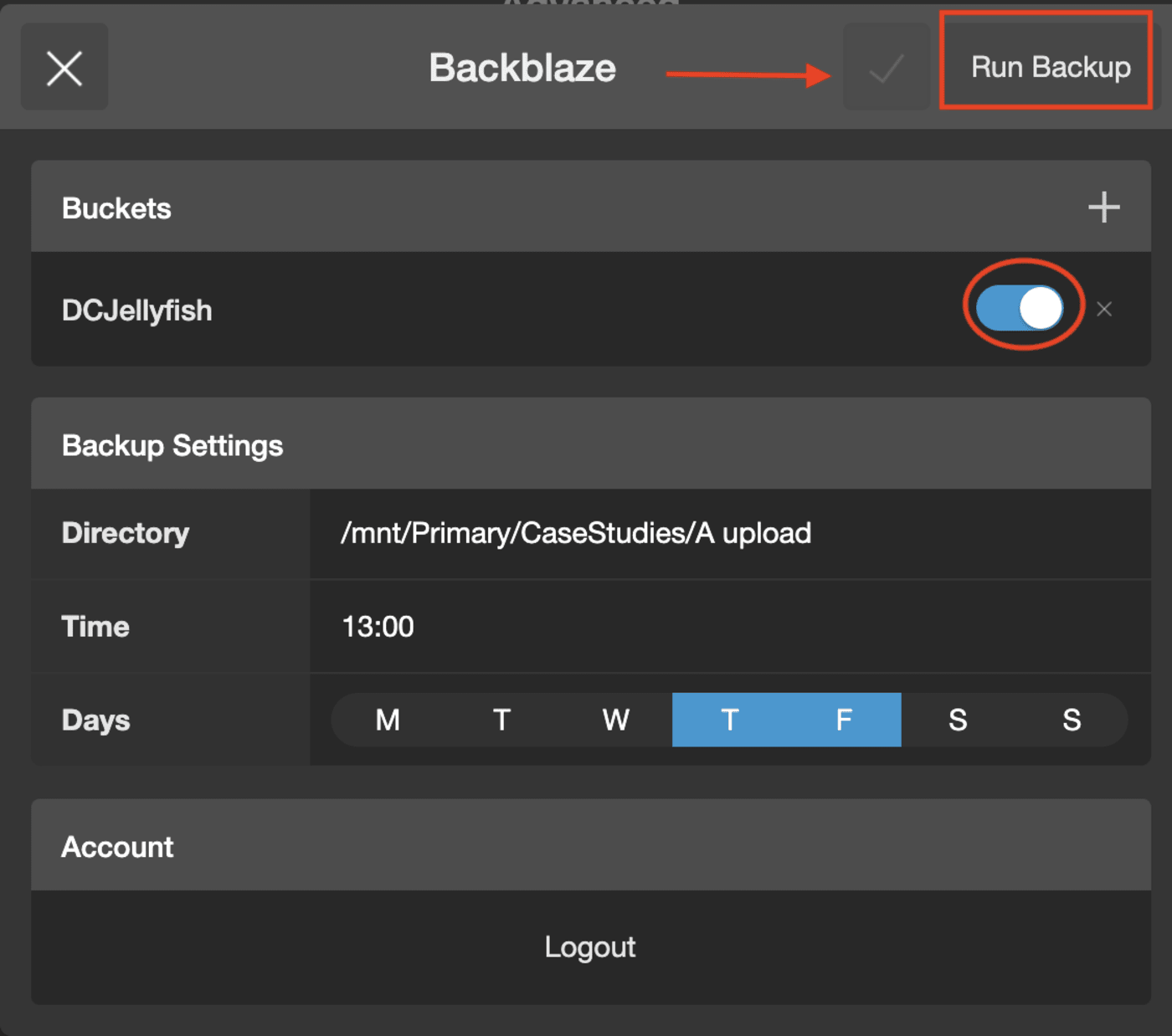Click the Backup Settings header
Viewport: 1172px width, 1036px height.
tap(172, 444)
